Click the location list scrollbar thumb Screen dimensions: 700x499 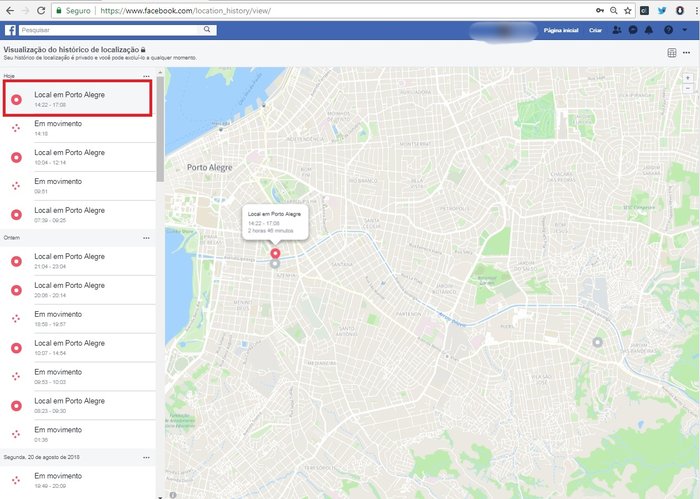click(x=160, y=129)
